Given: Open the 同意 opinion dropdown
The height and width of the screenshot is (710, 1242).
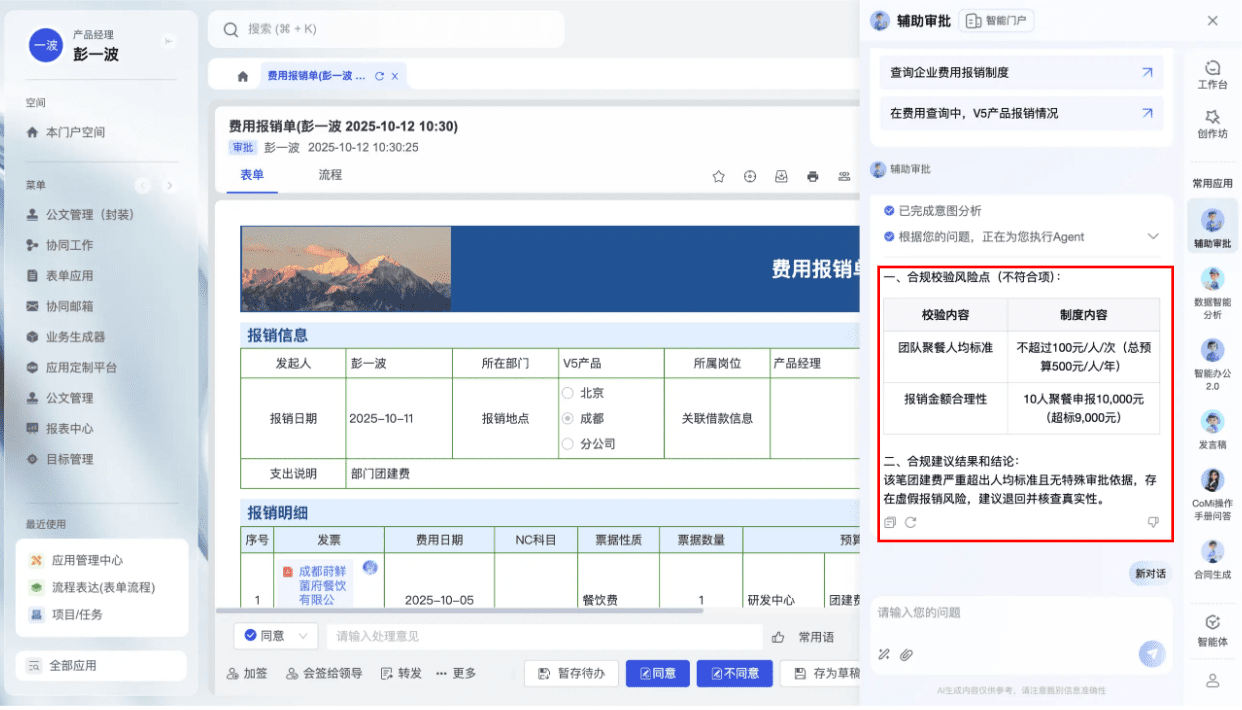Looking at the screenshot, I should 276,636.
